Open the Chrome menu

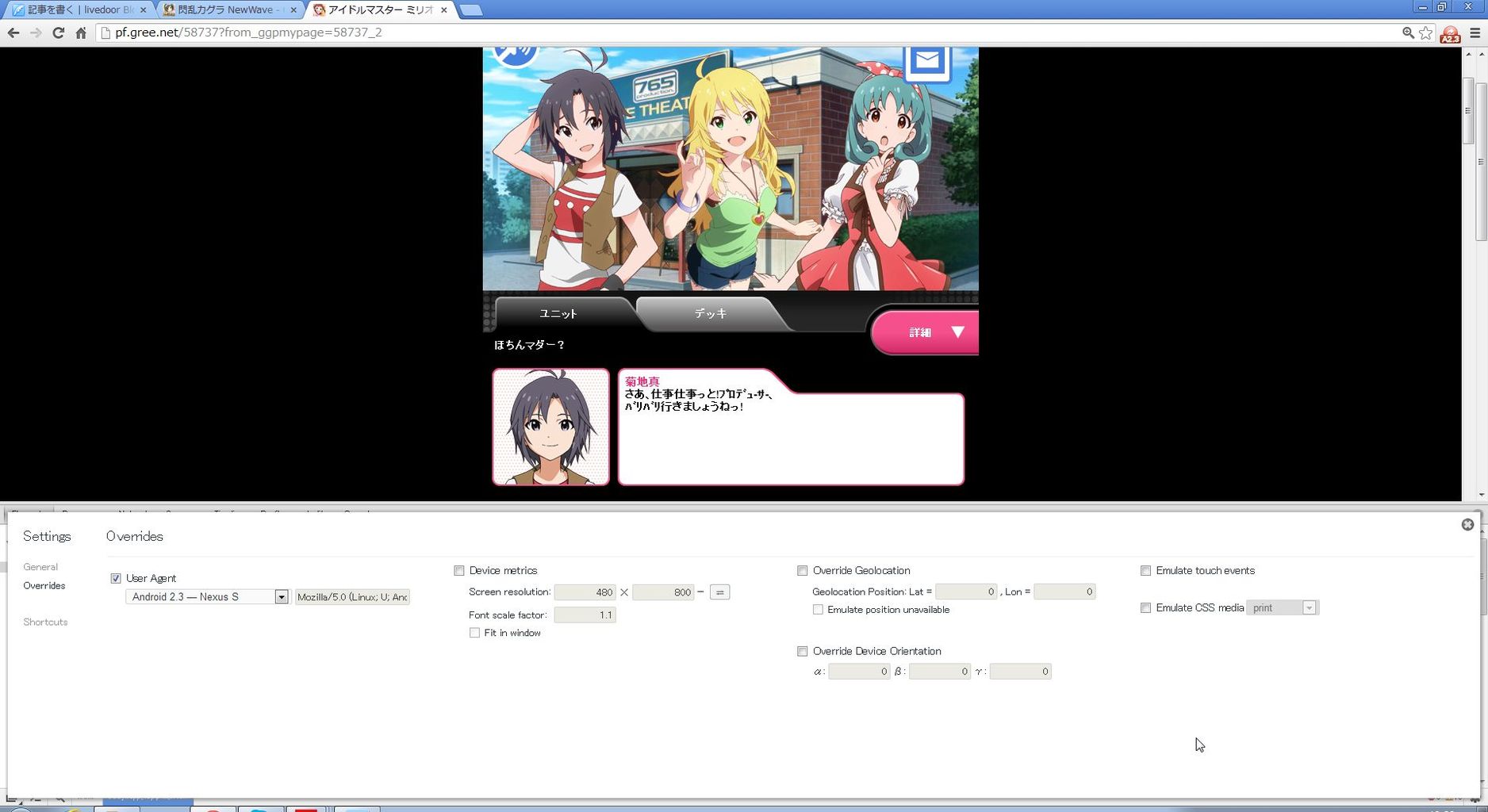pos(1475,33)
